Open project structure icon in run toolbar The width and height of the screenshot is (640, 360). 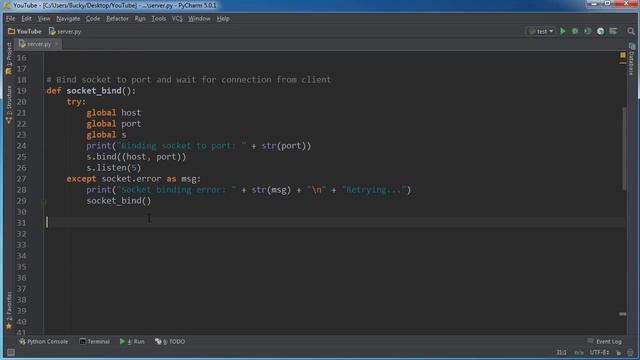(613, 31)
